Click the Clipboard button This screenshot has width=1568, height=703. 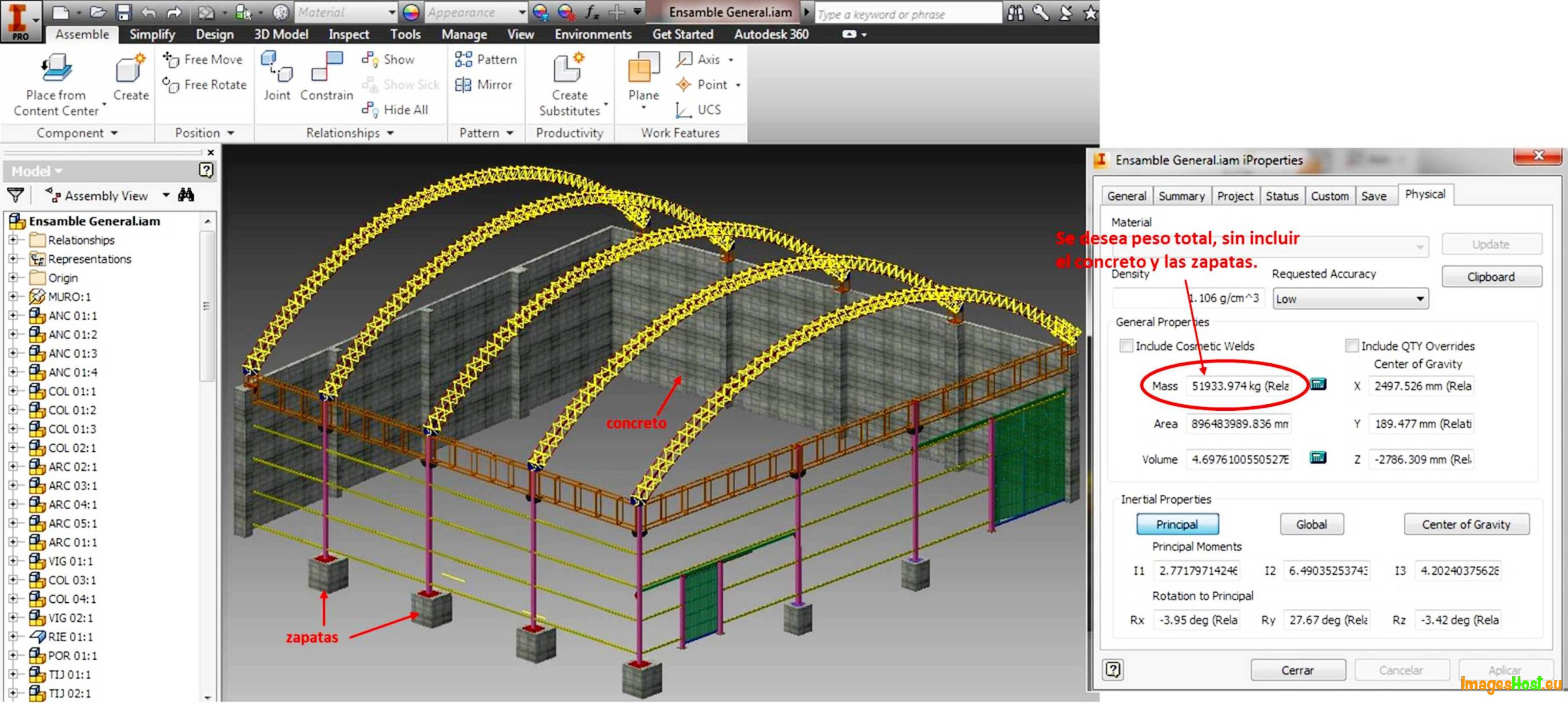coord(1490,276)
